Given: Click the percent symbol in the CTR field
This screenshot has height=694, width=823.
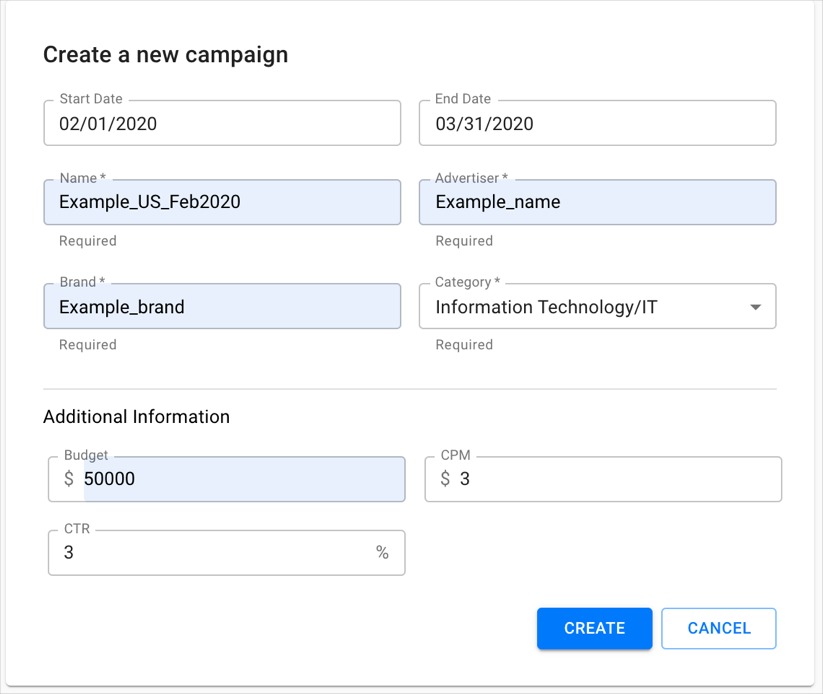Looking at the screenshot, I should 382,552.
